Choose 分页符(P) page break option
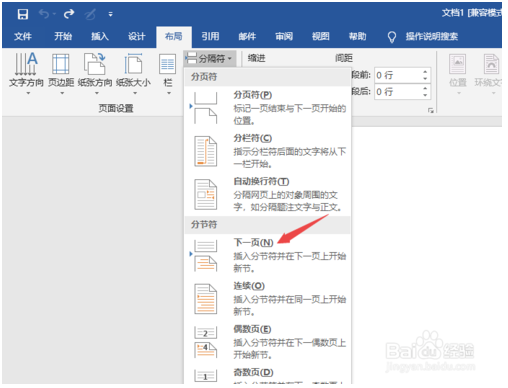This screenshot has width=508, height=388. click(267, 108)
